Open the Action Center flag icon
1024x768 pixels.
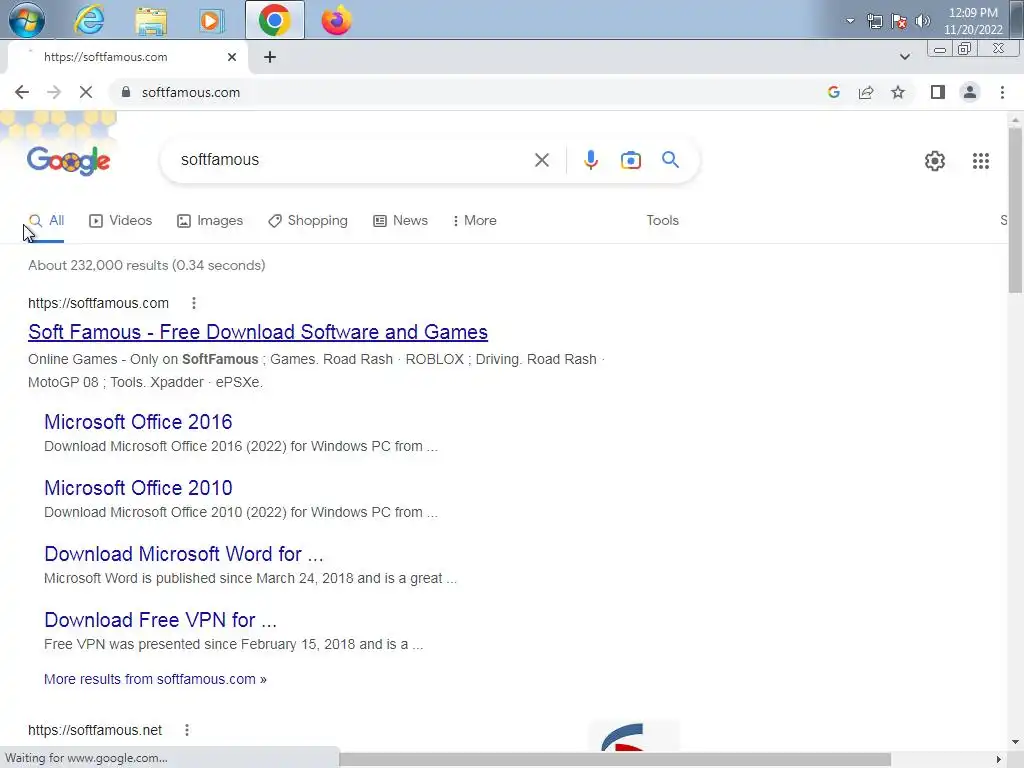coord(899,21)
